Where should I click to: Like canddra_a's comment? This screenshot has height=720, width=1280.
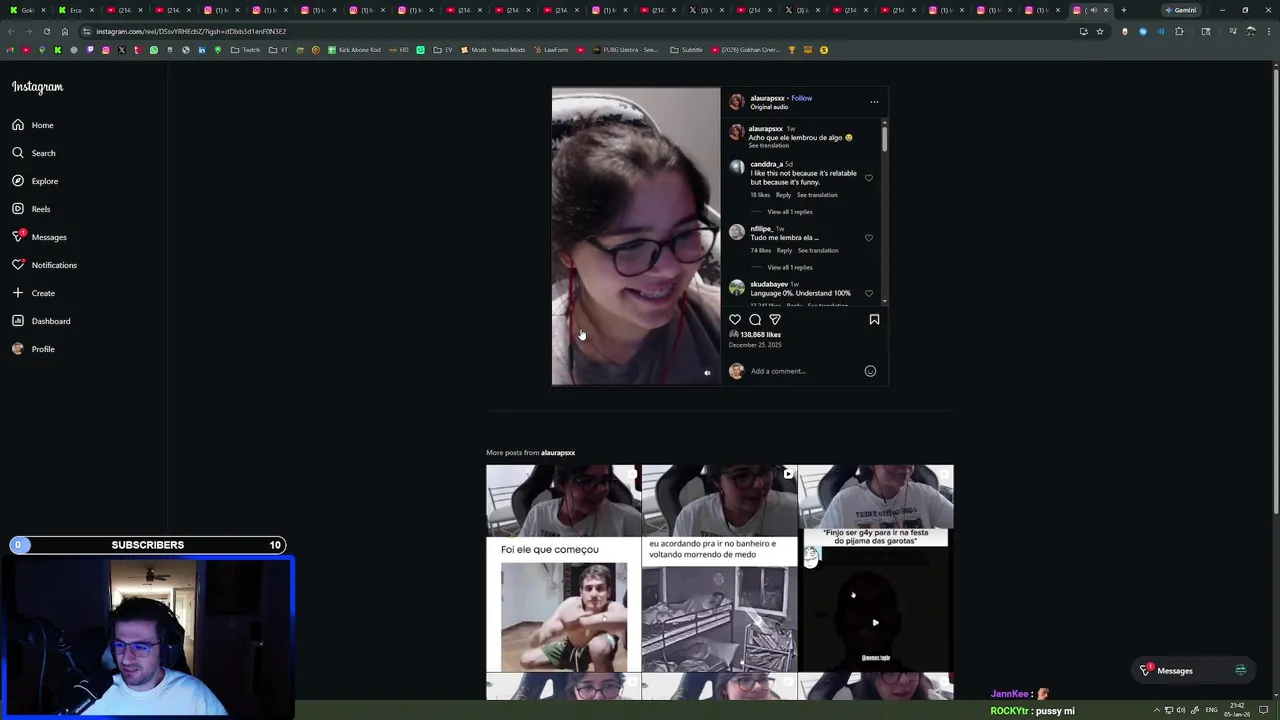click(868, 178)
